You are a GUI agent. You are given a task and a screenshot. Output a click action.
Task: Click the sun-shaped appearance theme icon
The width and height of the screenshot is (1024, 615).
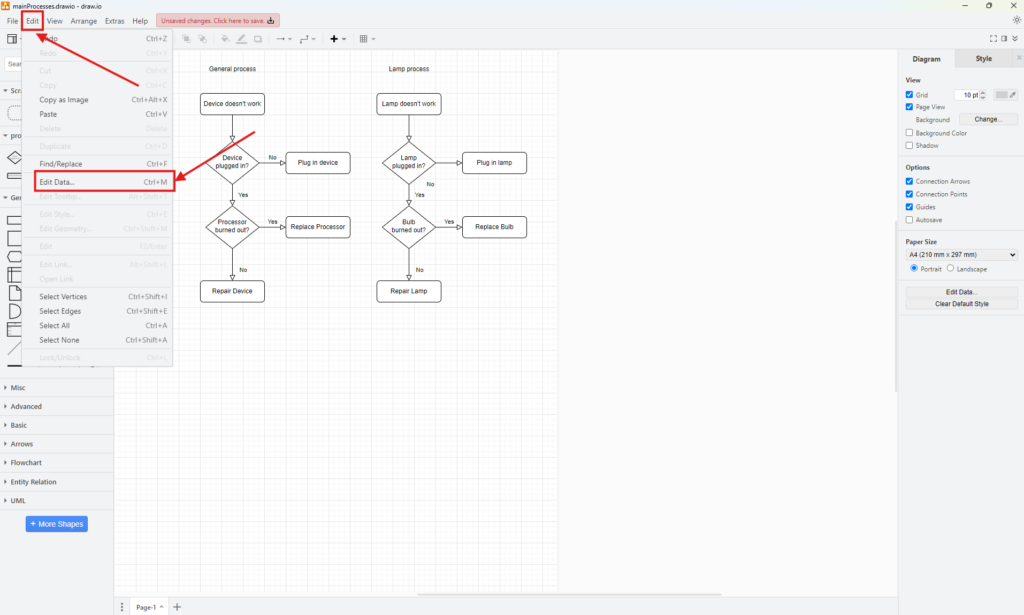click(x=1017, y=20)
